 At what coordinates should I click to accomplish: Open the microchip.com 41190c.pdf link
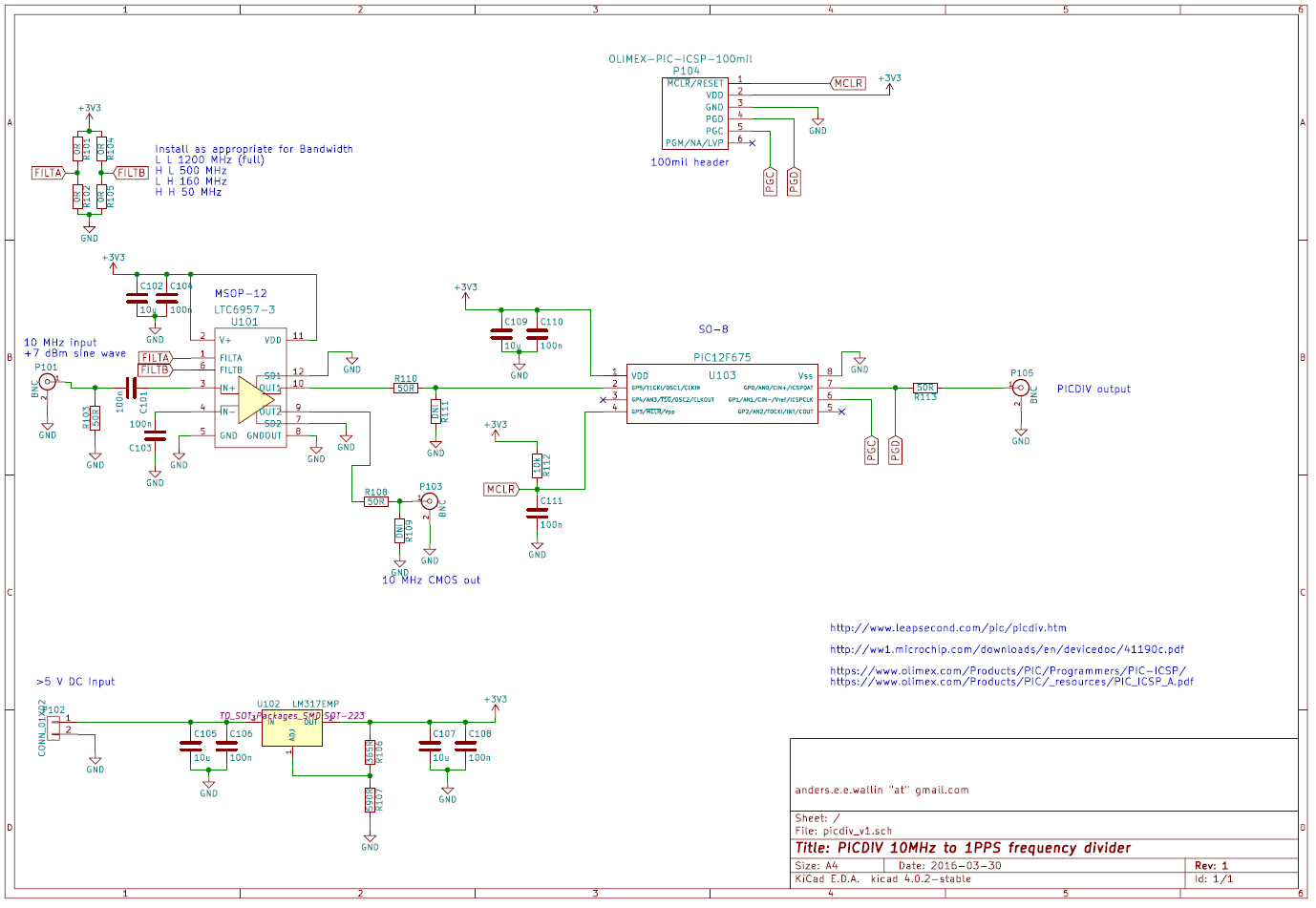click(1007, 649)
